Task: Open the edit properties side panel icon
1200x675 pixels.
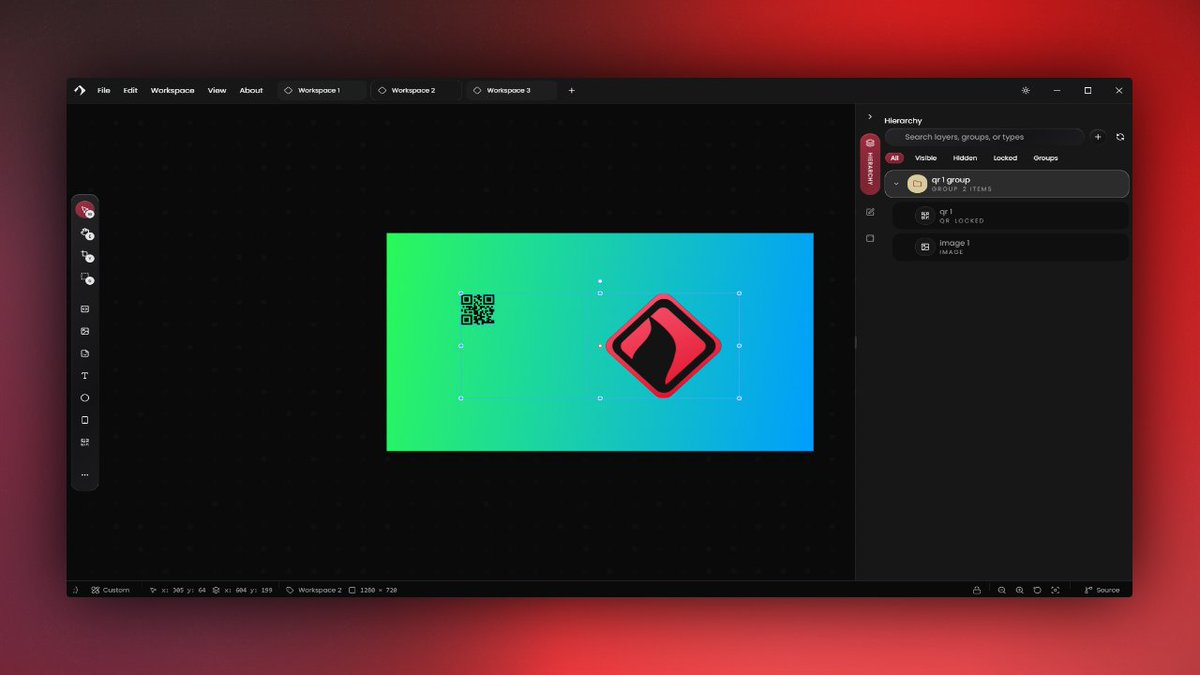Action: click(x=870, y=212)
